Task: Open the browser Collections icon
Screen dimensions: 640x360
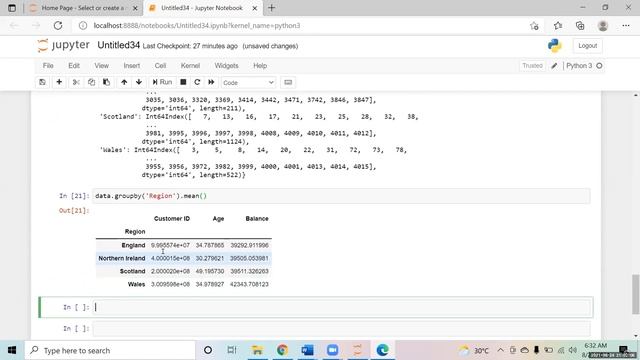Action: (x=580, y=26)
